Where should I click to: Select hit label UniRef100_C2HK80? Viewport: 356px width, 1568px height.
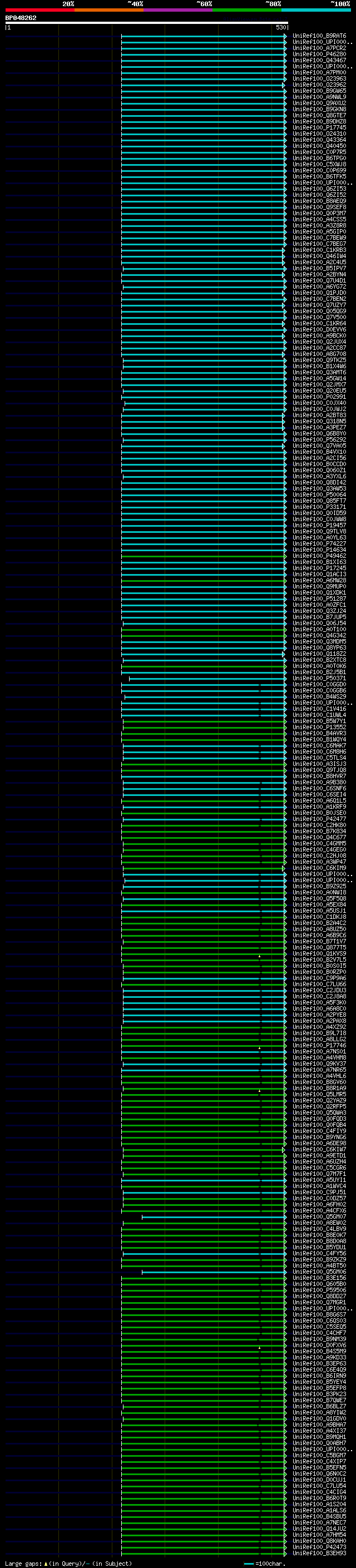click(319, 825)
